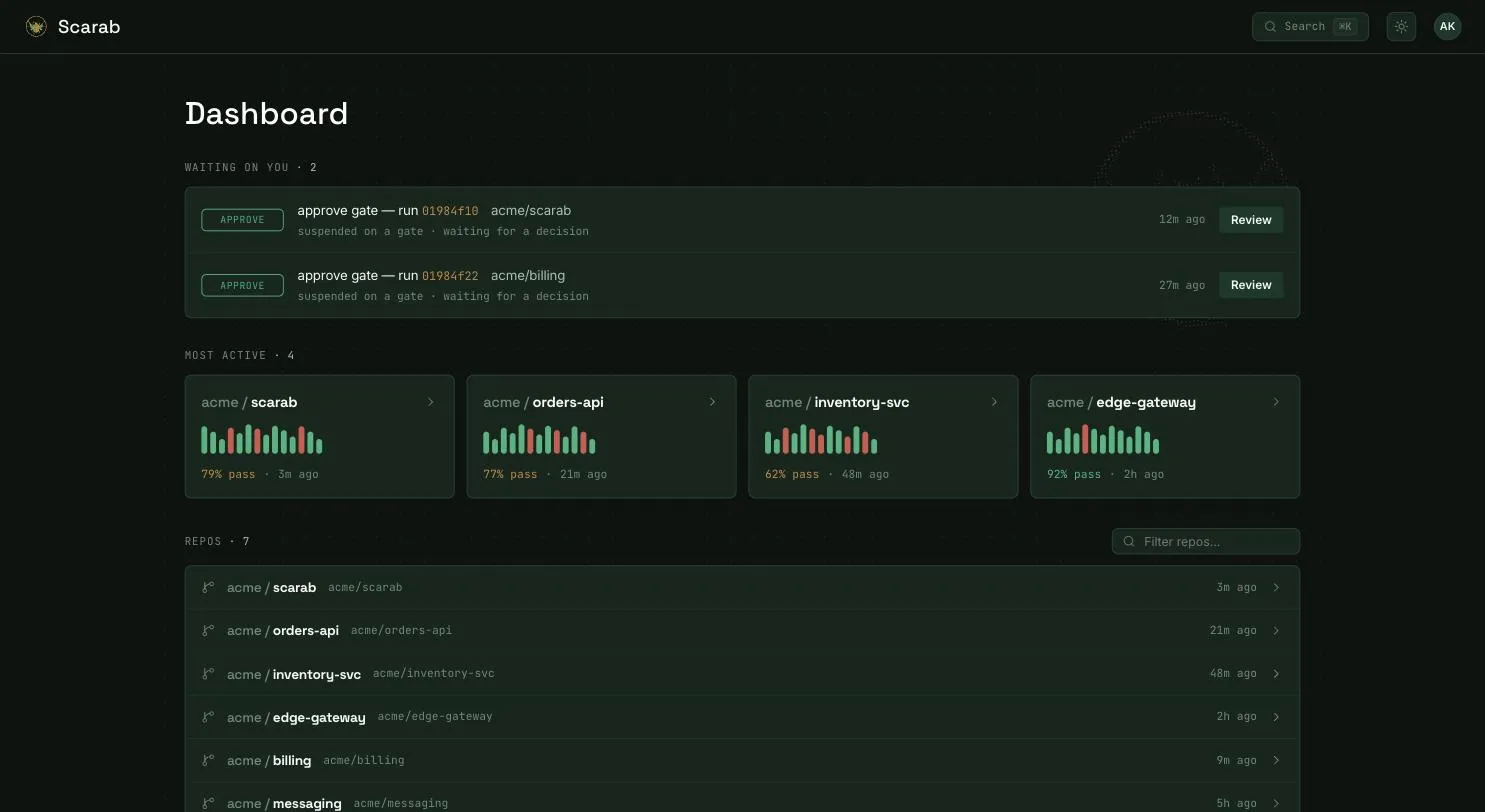Click branch icon in acme/scarab repo row
Viewport: 1485px width, 812px height.
pyautogui.click(x=208, y=587)
